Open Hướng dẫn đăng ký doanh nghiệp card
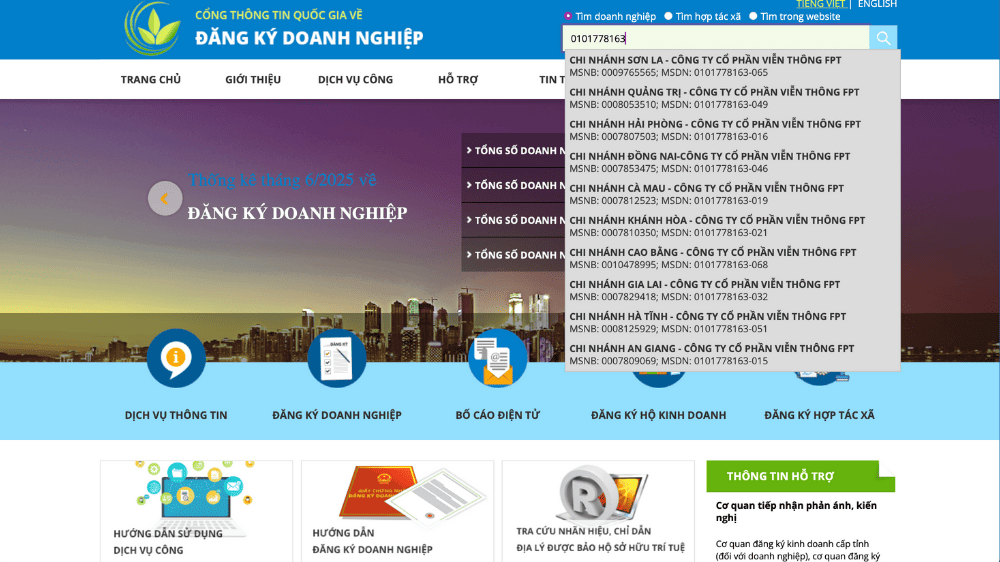The image size is (1000, 562). [x=397, y=511]
